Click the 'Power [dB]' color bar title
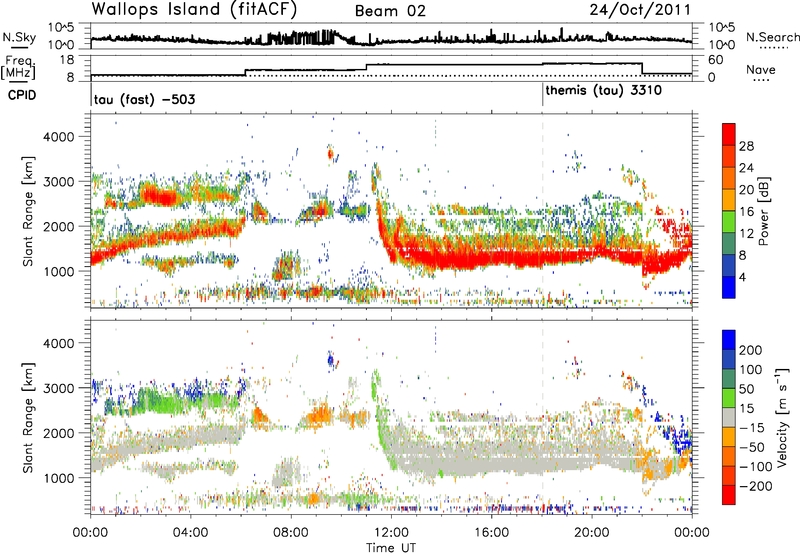This screenshot has width=800, height=554. click(764, 211)
